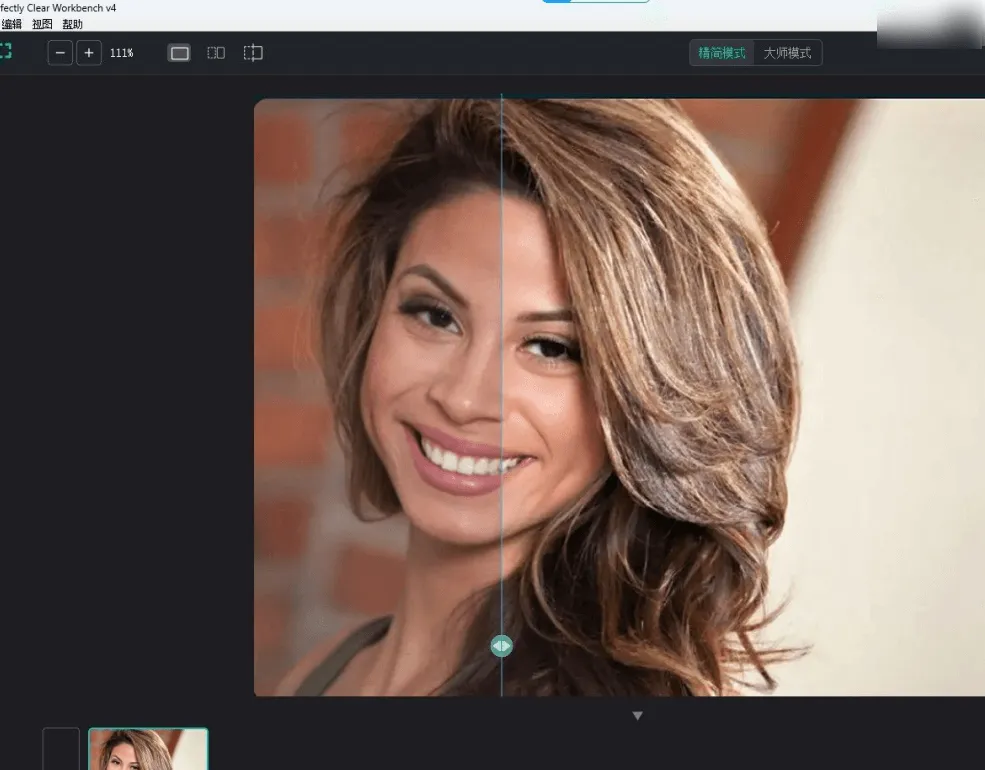This screenshot has height=770, width=985.
Task: Click the before/after divider handle on photo
Action: [501, 646]
